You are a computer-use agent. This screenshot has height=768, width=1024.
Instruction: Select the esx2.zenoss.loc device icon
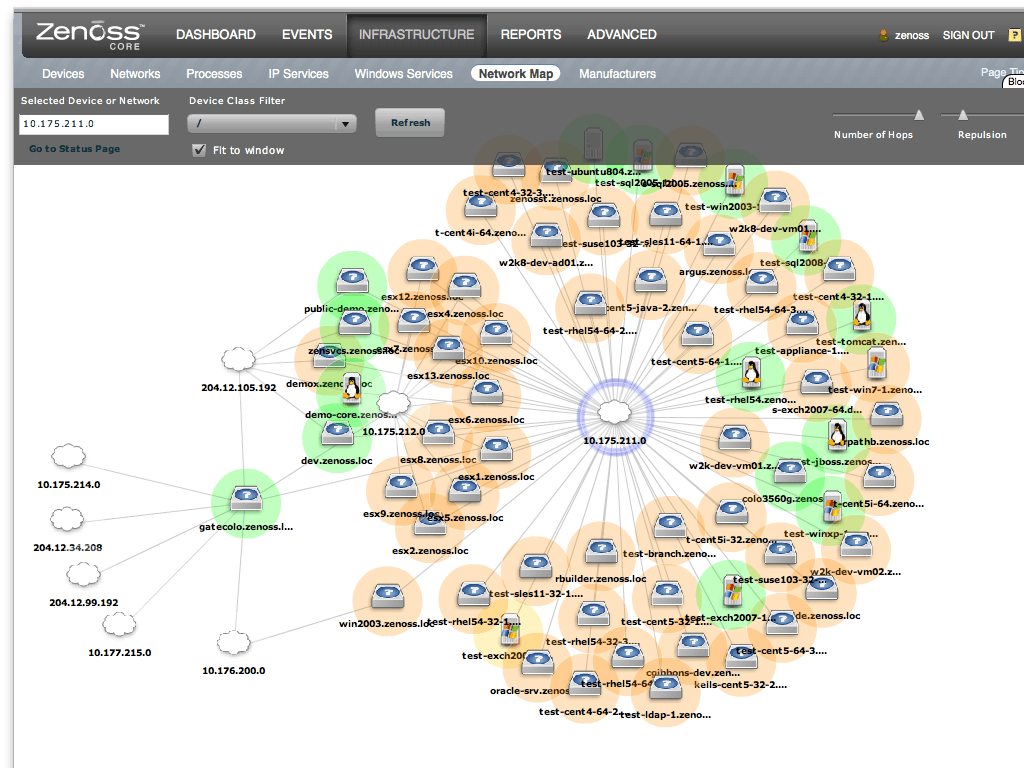[429, 524]
